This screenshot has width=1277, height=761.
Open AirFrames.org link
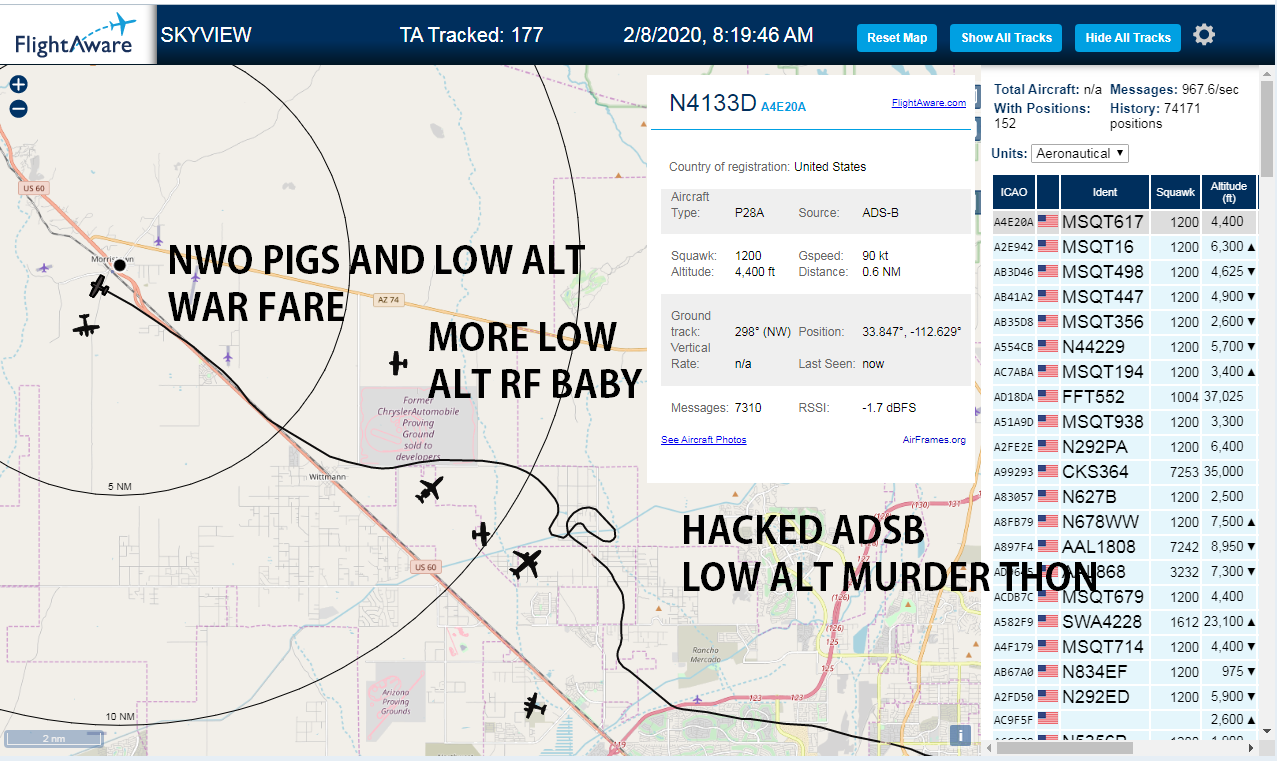point(934,440)
